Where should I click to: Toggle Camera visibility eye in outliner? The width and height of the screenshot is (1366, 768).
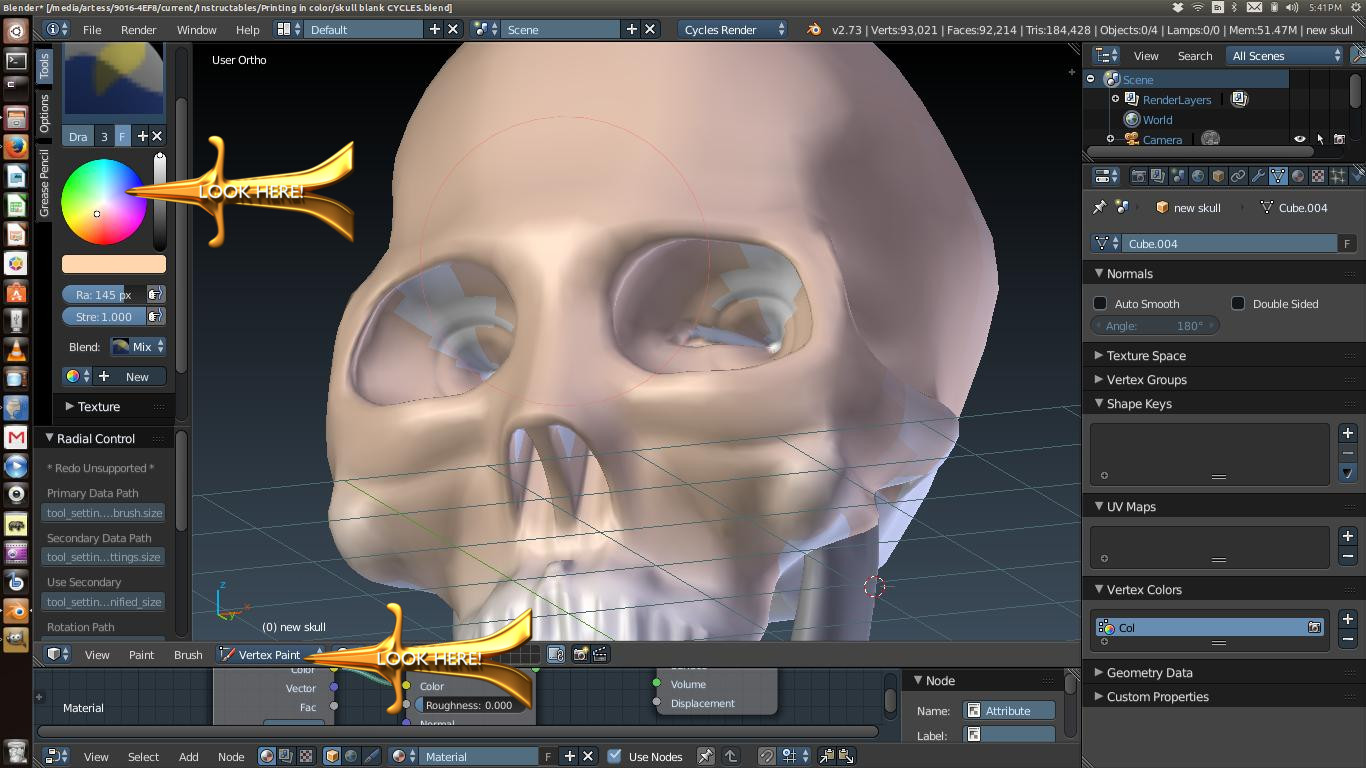1299,139
